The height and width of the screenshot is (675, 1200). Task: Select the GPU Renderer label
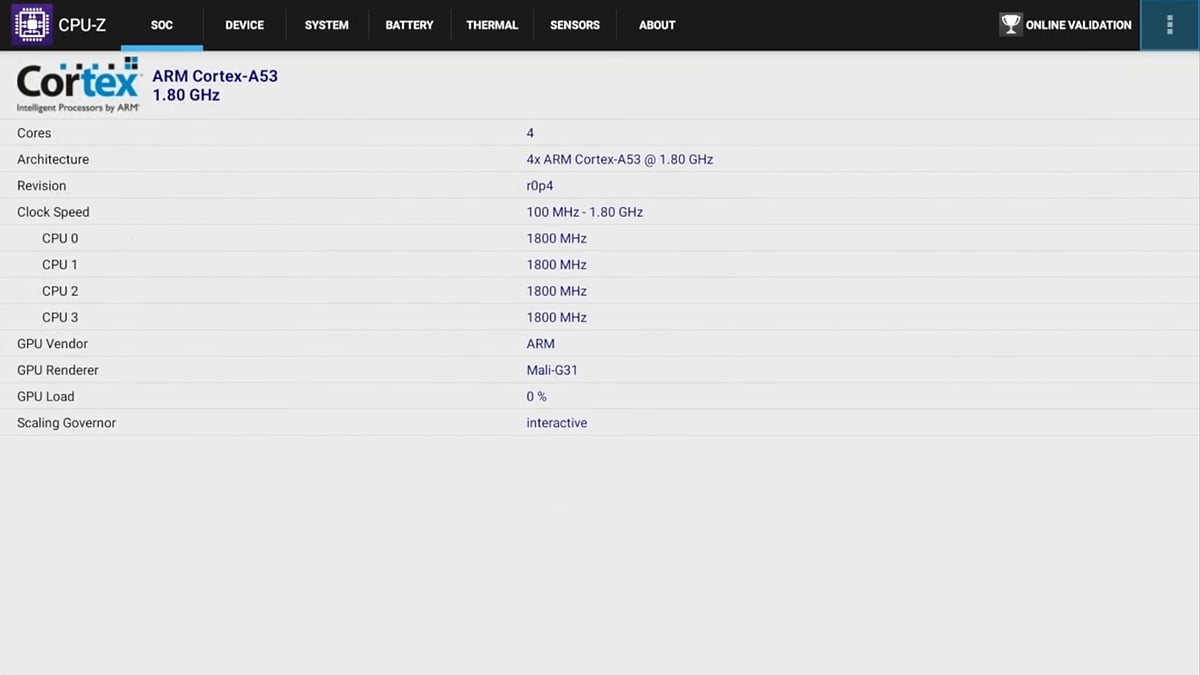tap(58, 370)
